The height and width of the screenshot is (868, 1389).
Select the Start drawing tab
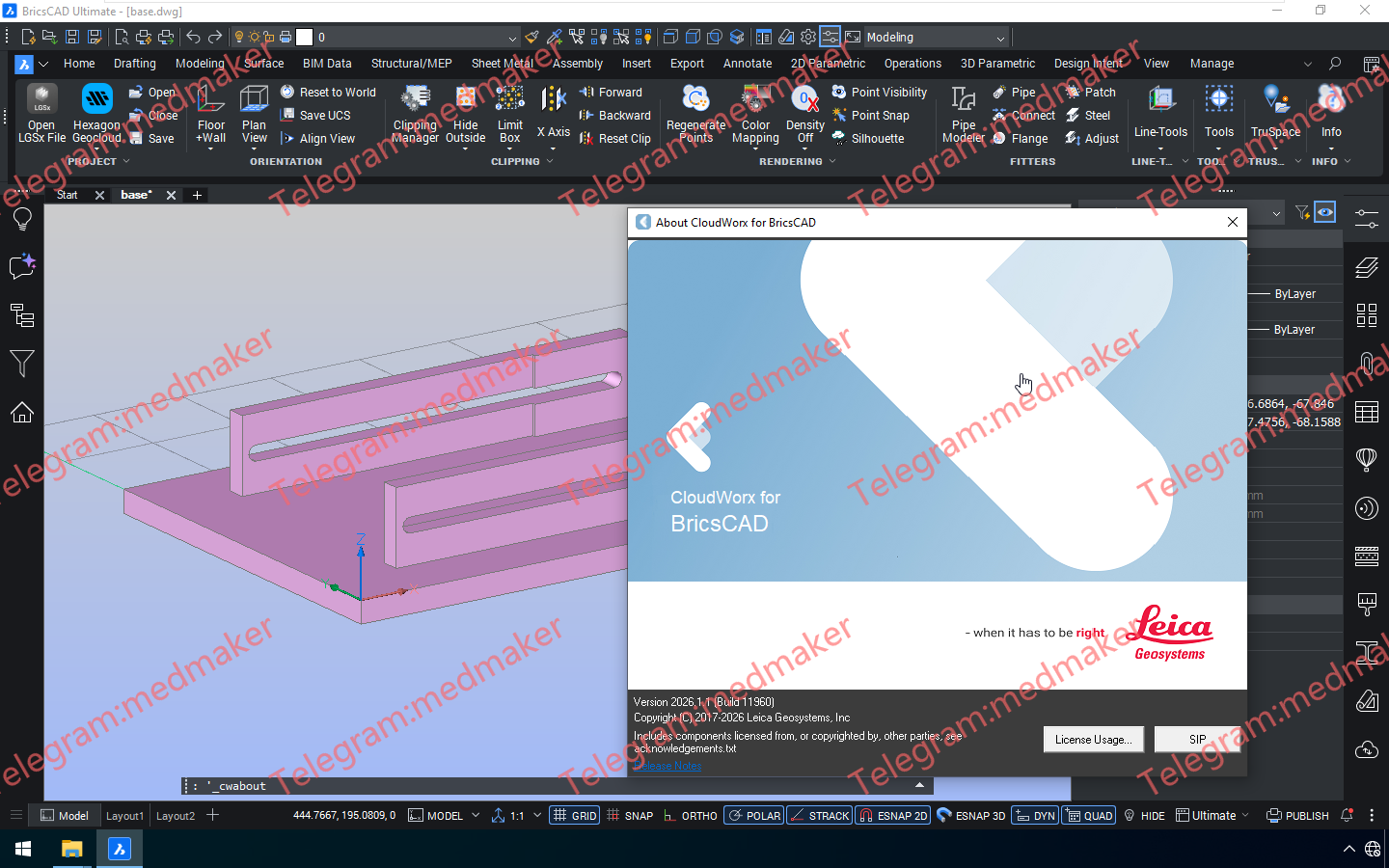[x=68, y=195]
